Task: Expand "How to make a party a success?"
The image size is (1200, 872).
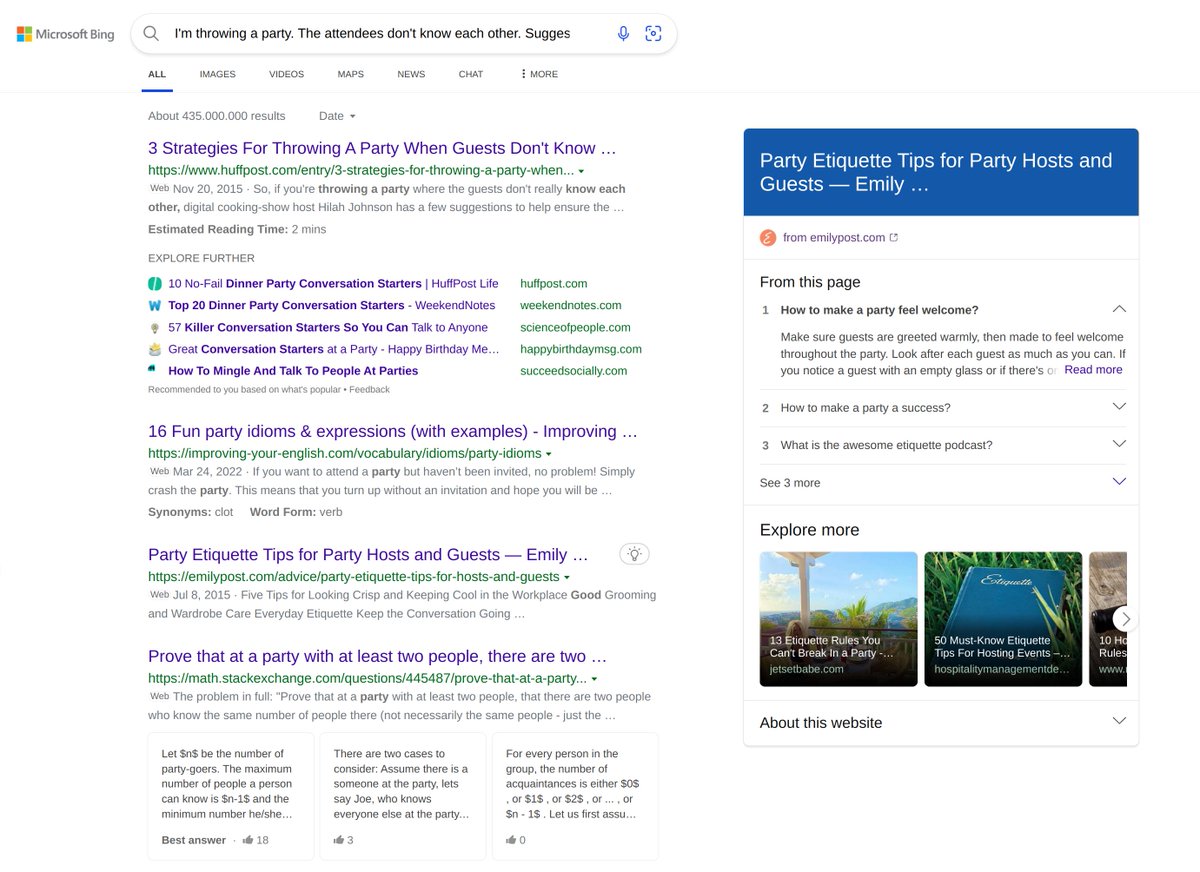Action: click(x=1119, y=407)
